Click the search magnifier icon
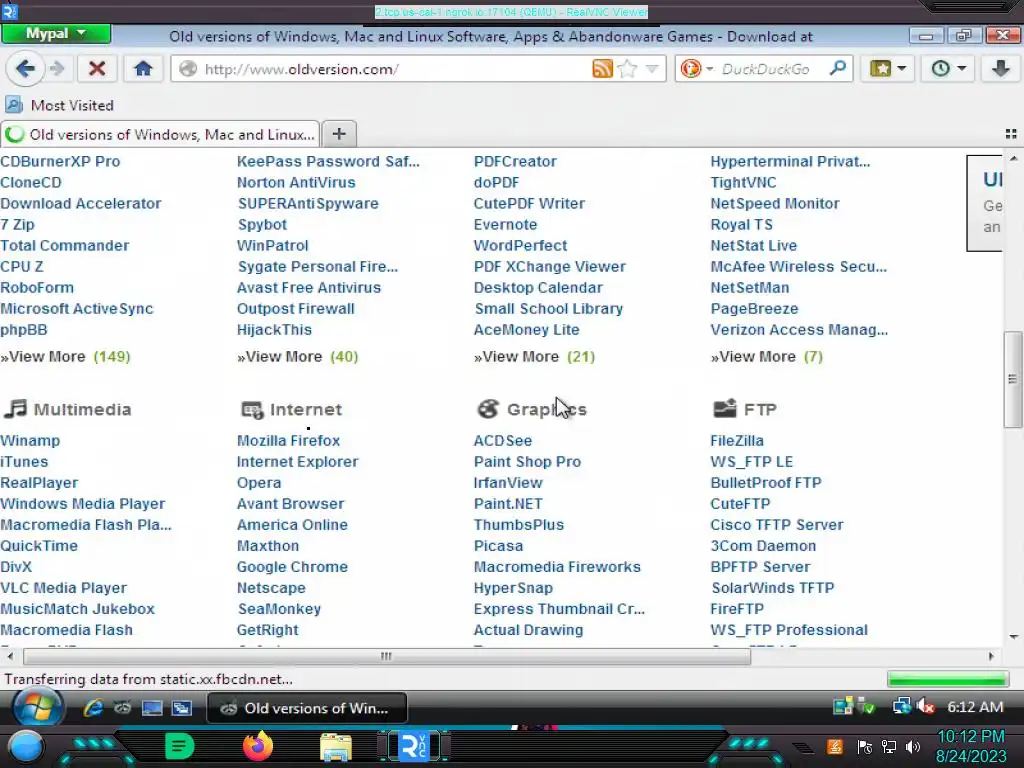 (x=838, y=68)
